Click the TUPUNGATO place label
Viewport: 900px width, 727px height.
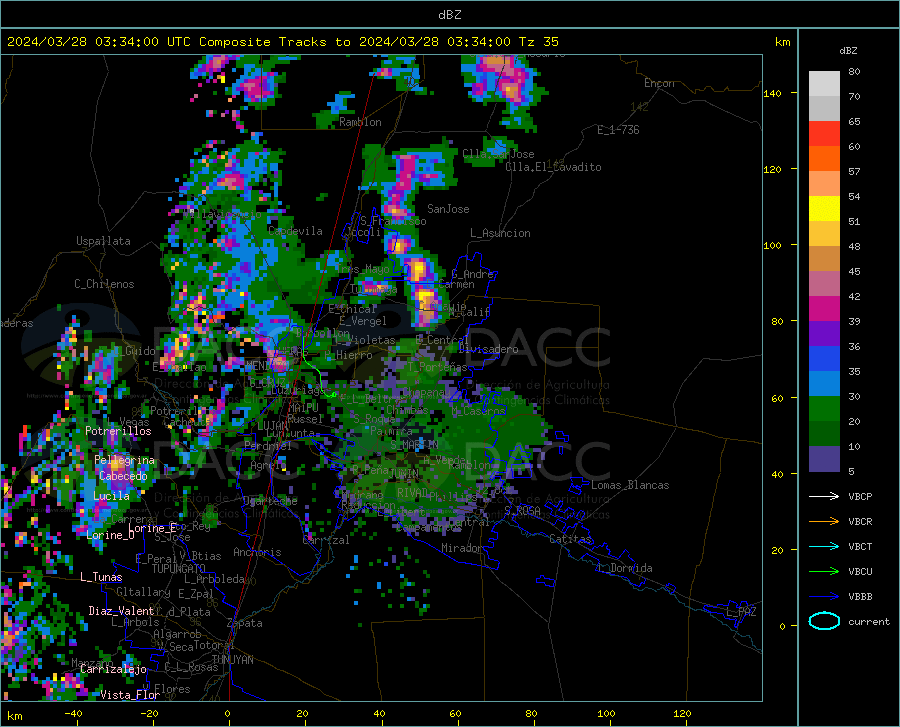click(179, 569)
